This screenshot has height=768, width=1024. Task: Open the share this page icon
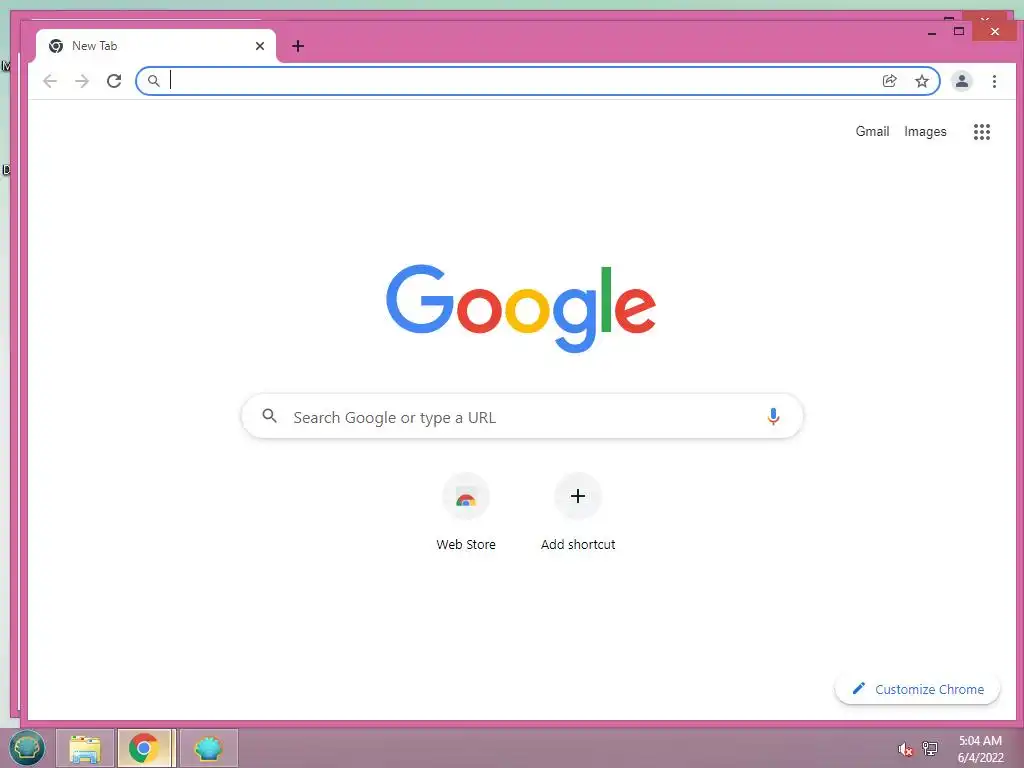click(889, 81)
